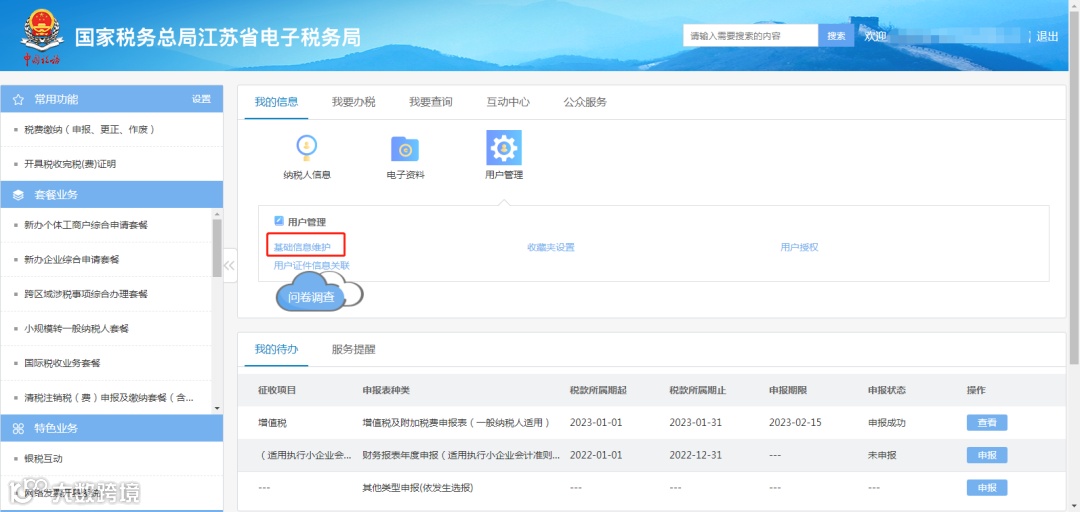This screenshot has height=512, width=1080.
Task: Switch to 公众服务 tab
Action: pyautogui.click(x=585, y=102)
